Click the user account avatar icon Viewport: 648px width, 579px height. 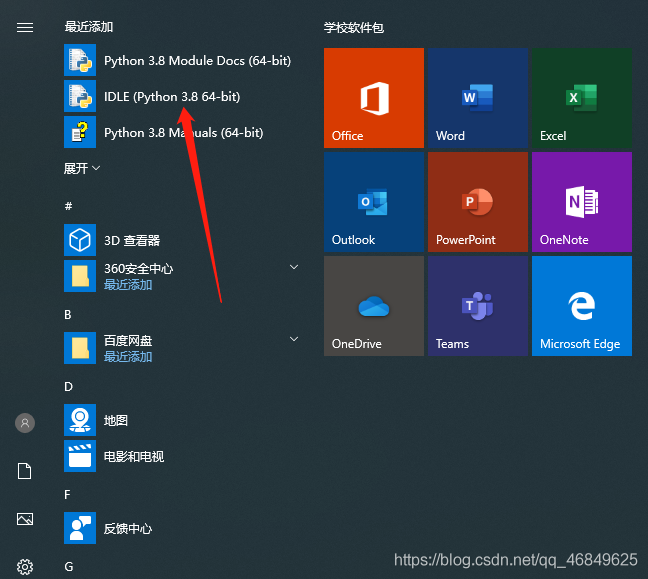tap(25, 423)
